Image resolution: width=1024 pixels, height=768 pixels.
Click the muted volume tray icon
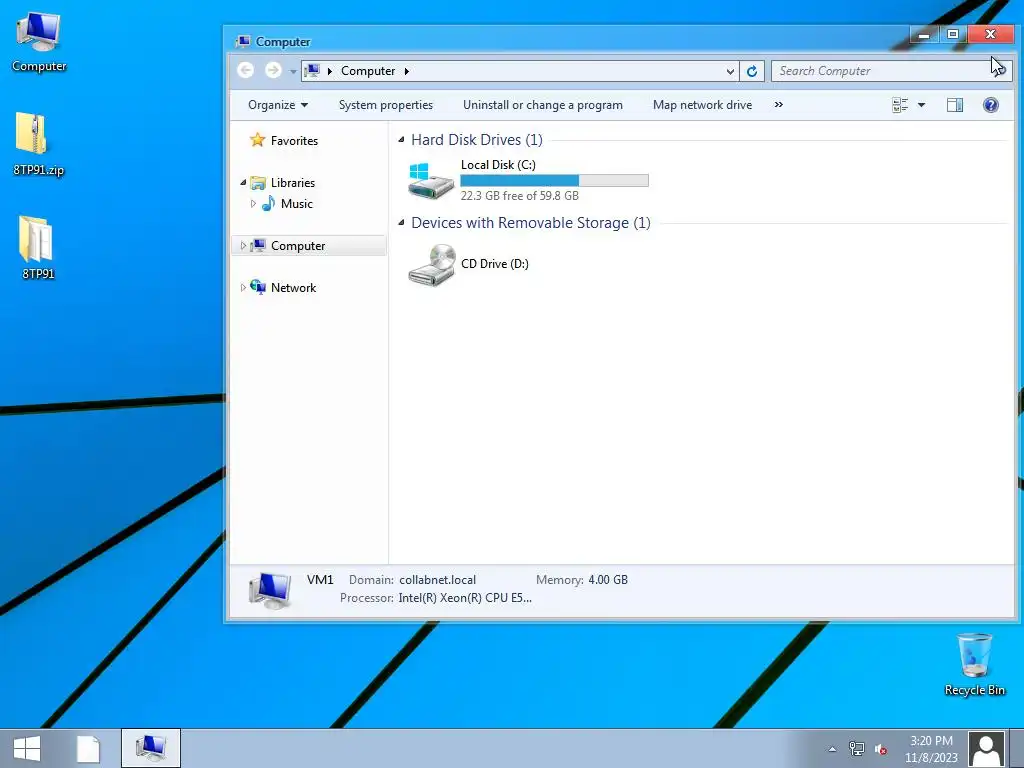pyautogui.click(x=880, y=749)
